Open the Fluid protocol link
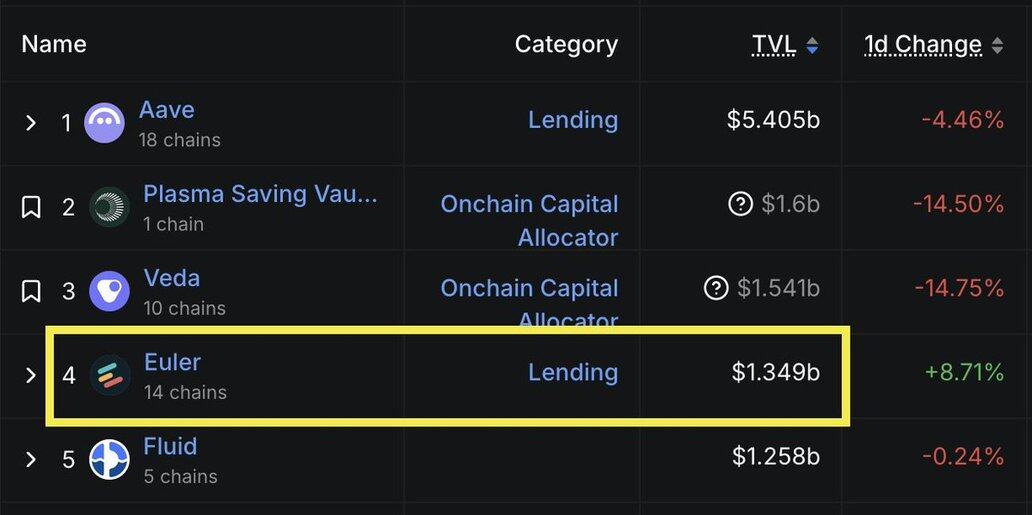 170,446
